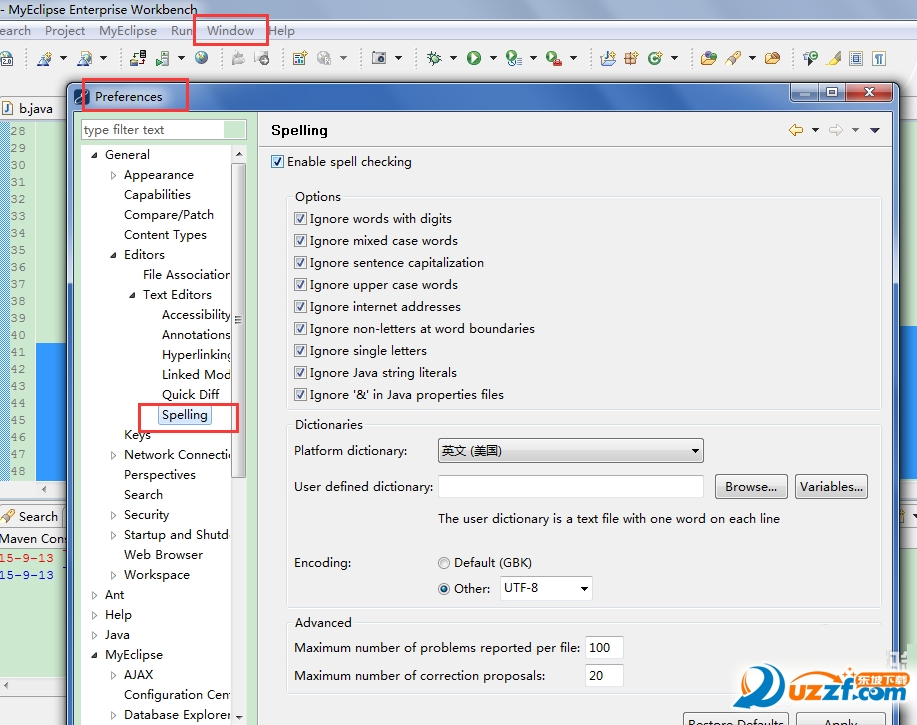Click the Variables... button
This screenshot has width=917, height=725.
831,487
